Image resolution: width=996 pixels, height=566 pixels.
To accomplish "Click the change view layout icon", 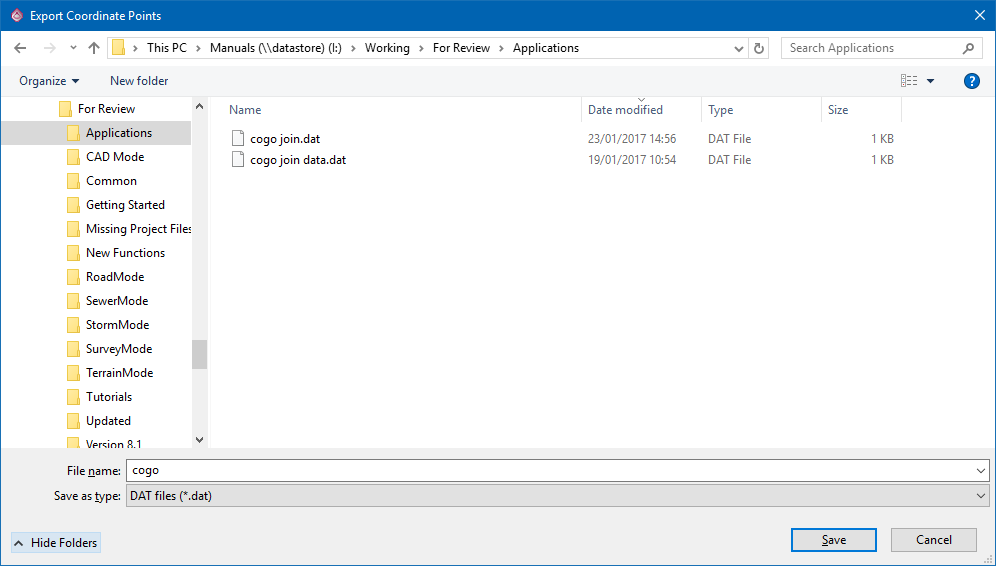I will pyautogui.click(x=909, y=81).
